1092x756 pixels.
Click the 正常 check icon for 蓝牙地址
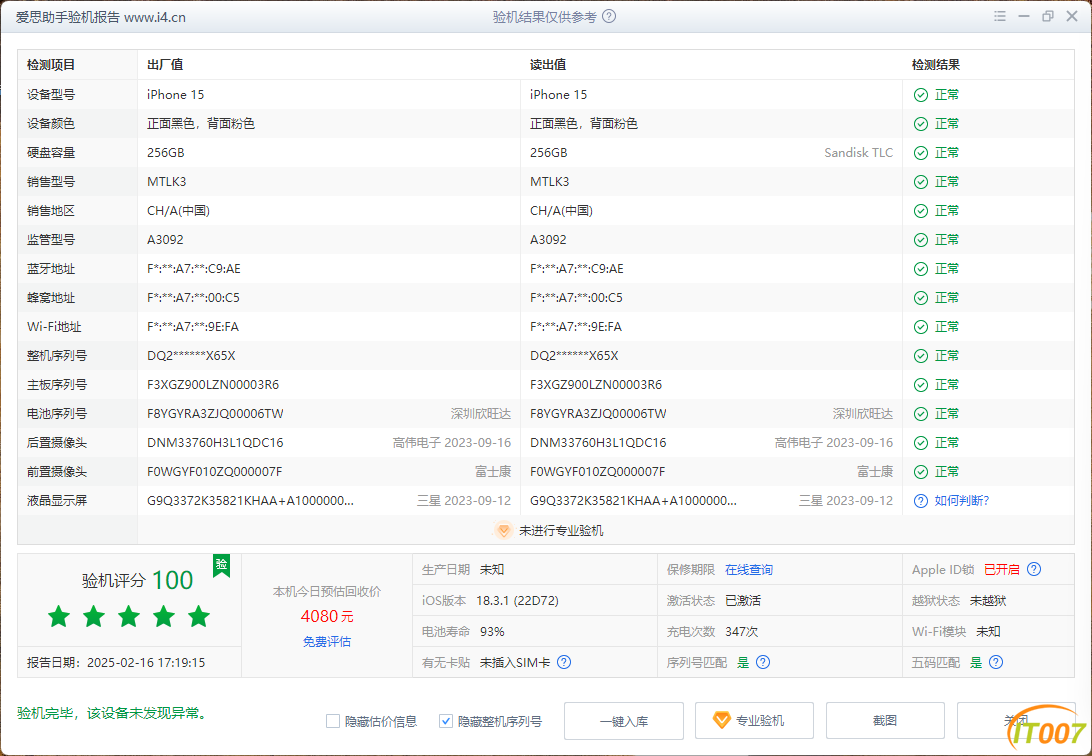(x=921, y=269)
